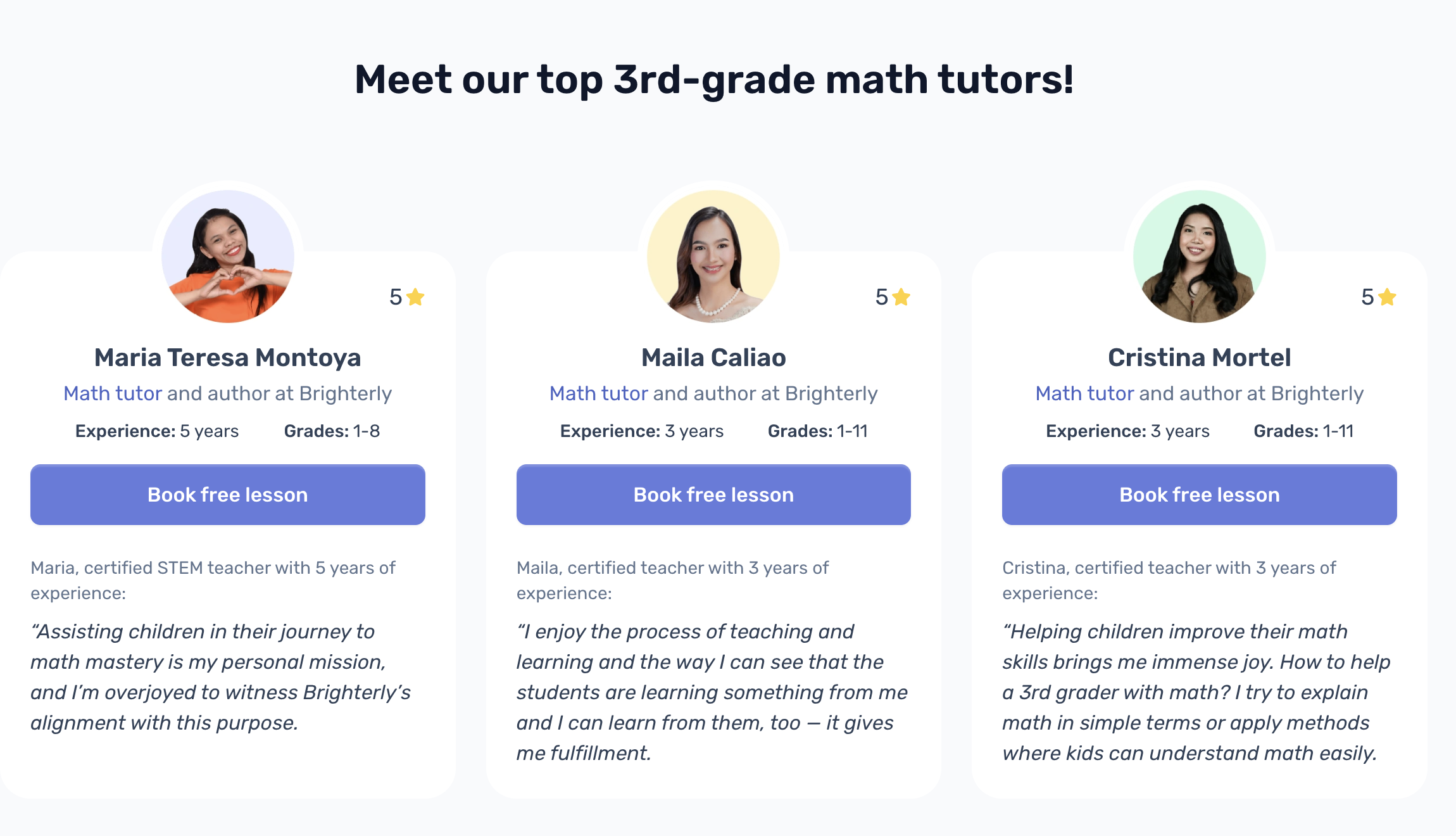Open Maila Caliao's profile picture
1456x836 pixels.
[713, 255]
